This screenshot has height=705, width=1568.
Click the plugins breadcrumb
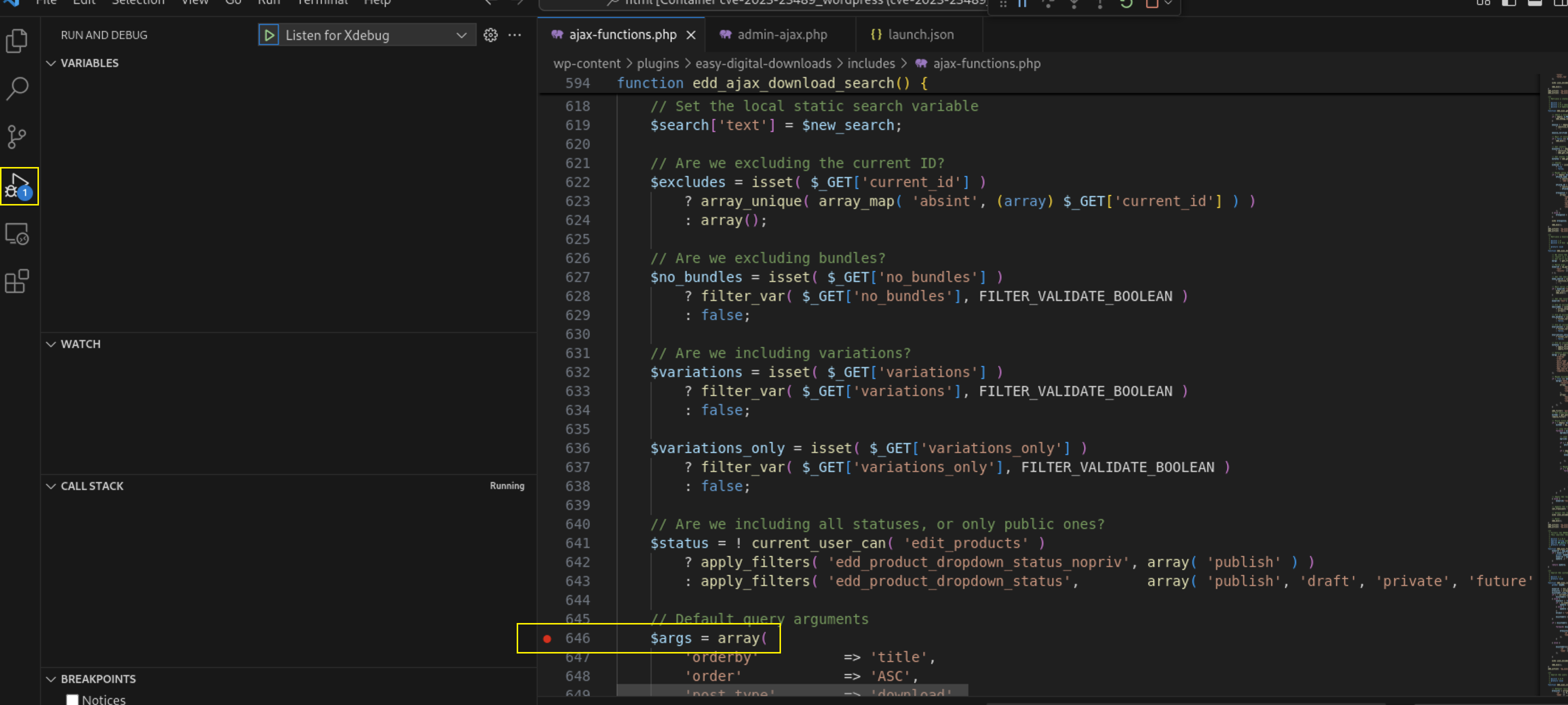point(658,63)
